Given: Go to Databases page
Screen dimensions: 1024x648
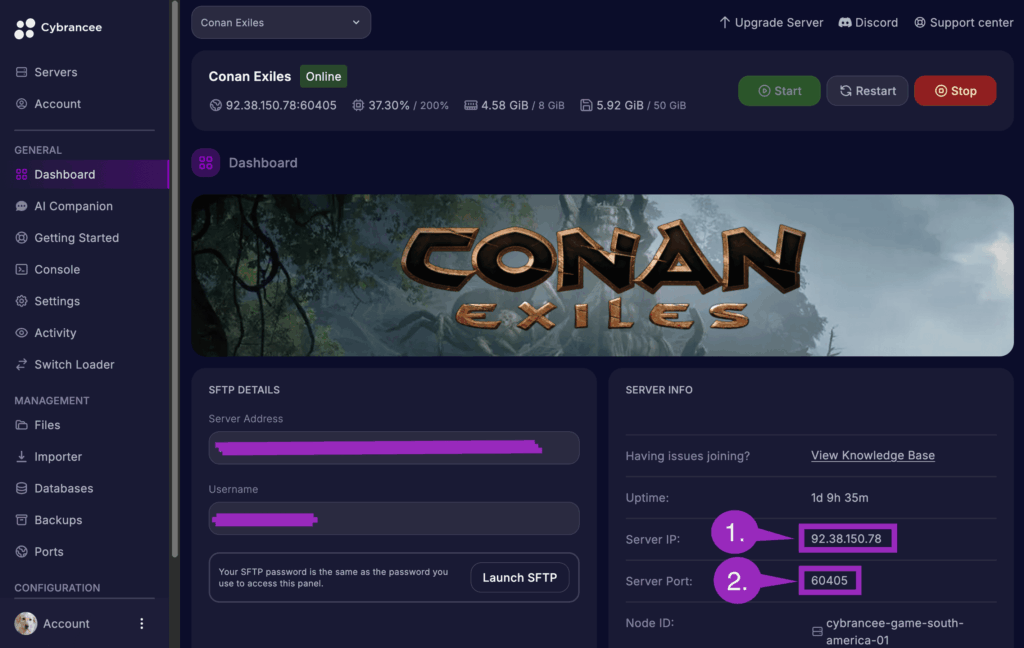Looking at the screenshot, I should (63, 488).
